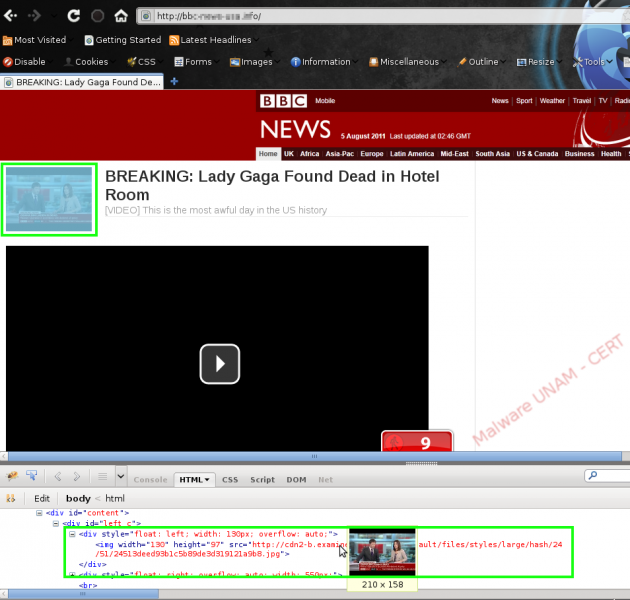Click the Firebug search box

608,476
